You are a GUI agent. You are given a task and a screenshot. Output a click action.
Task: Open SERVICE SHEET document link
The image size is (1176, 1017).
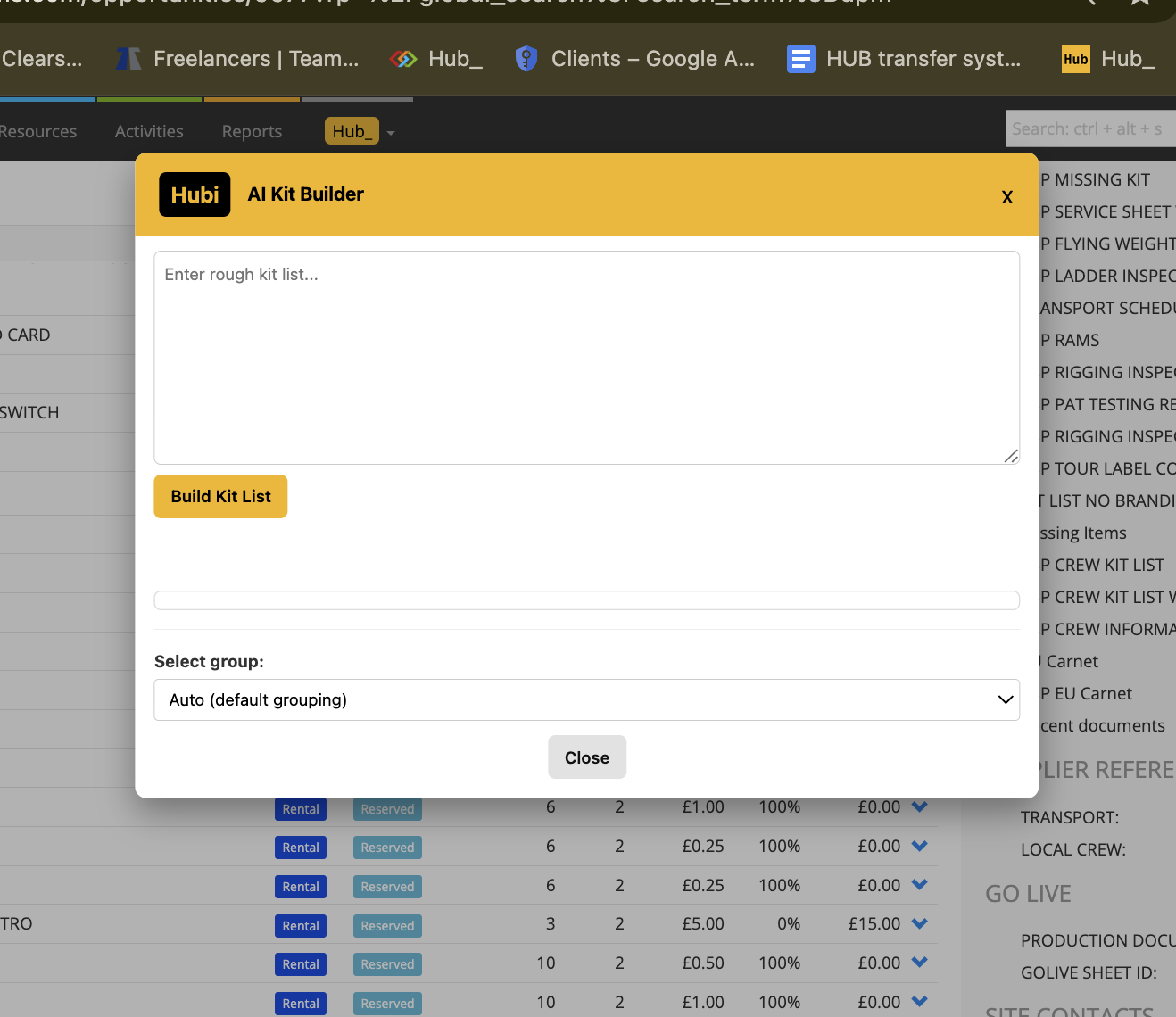coord(1106,211)
